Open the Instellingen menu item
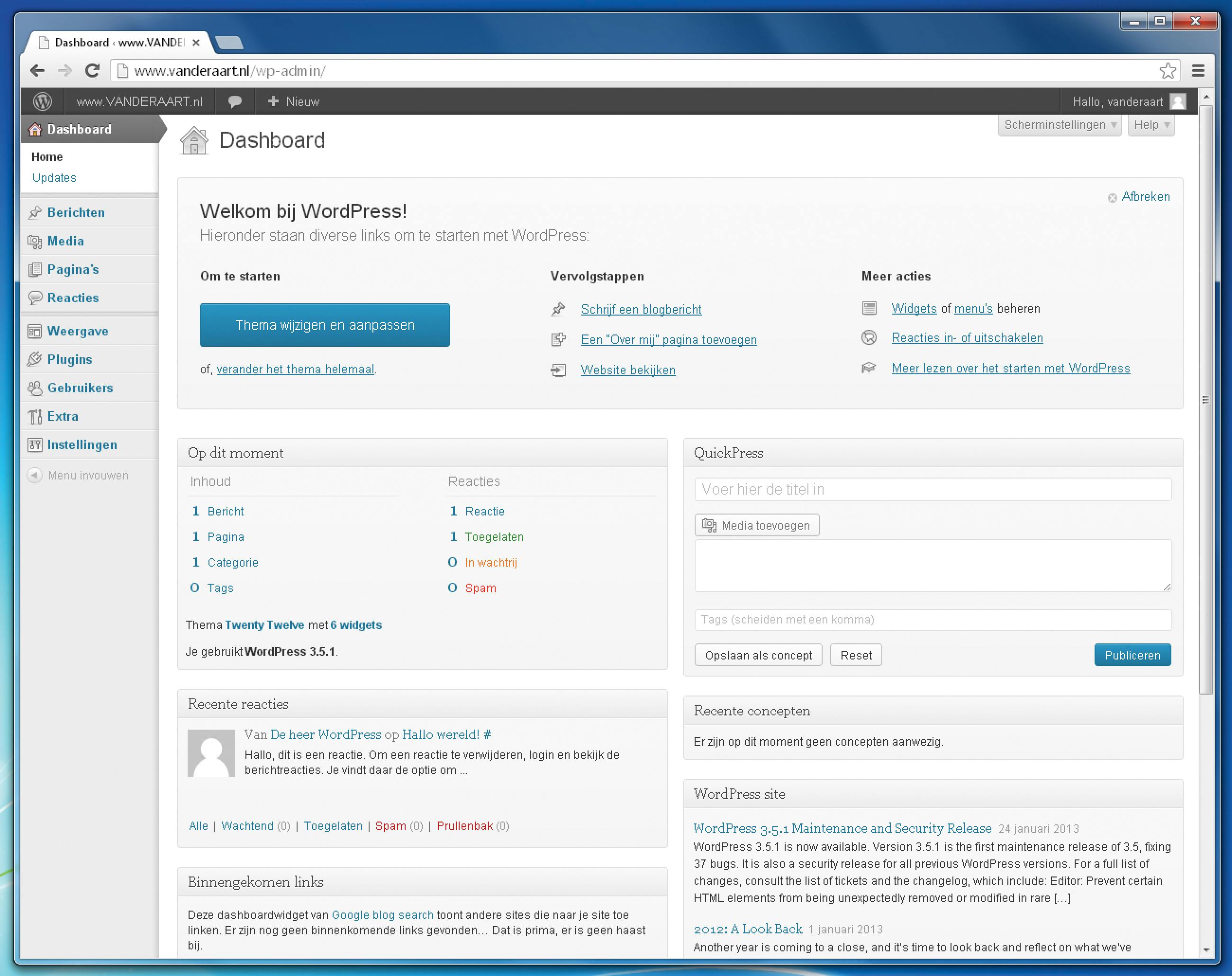This screenshot has height=976, width=1232. (x=82, y=445)
